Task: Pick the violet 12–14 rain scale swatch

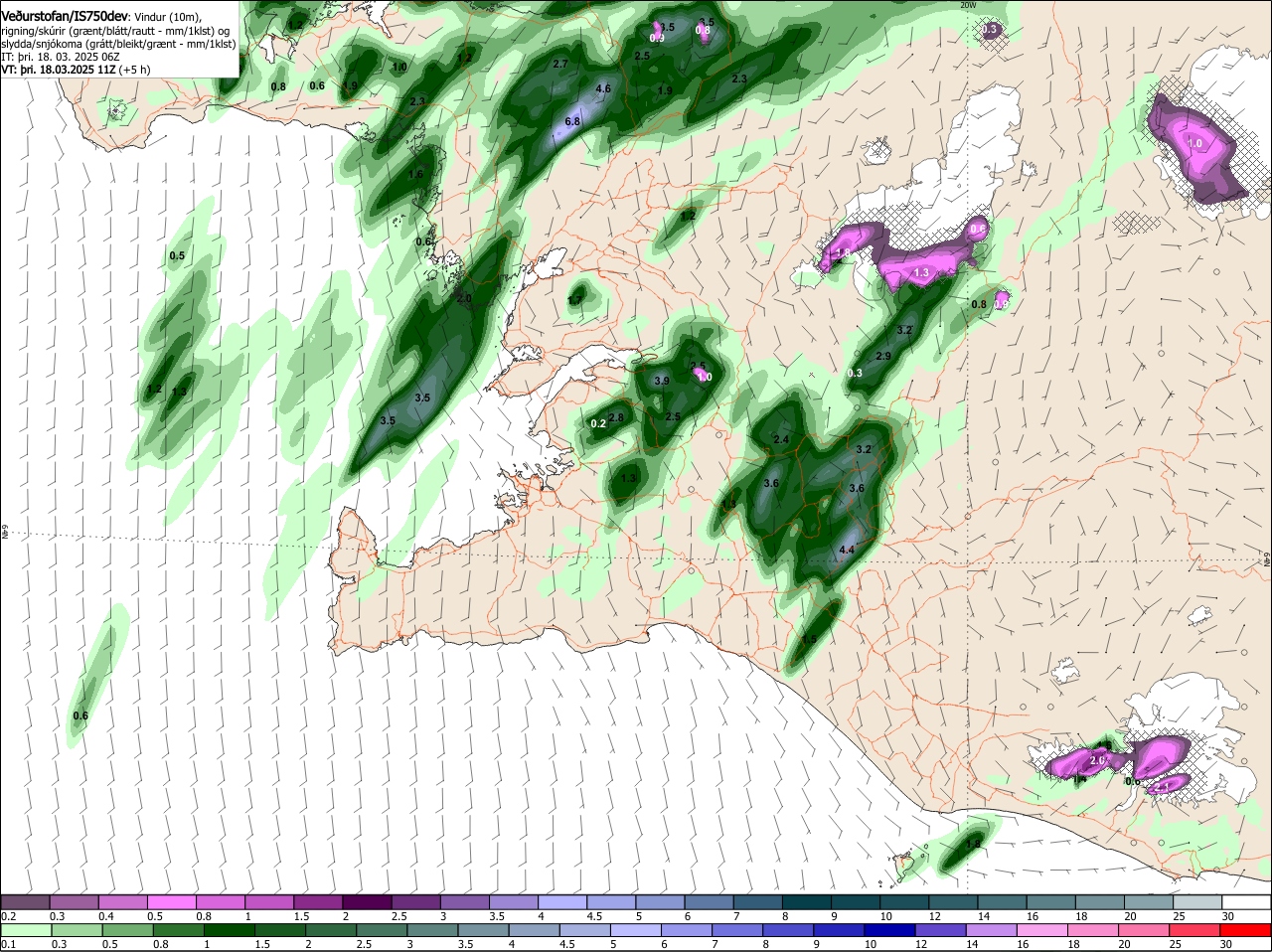Action: [939, 931]
